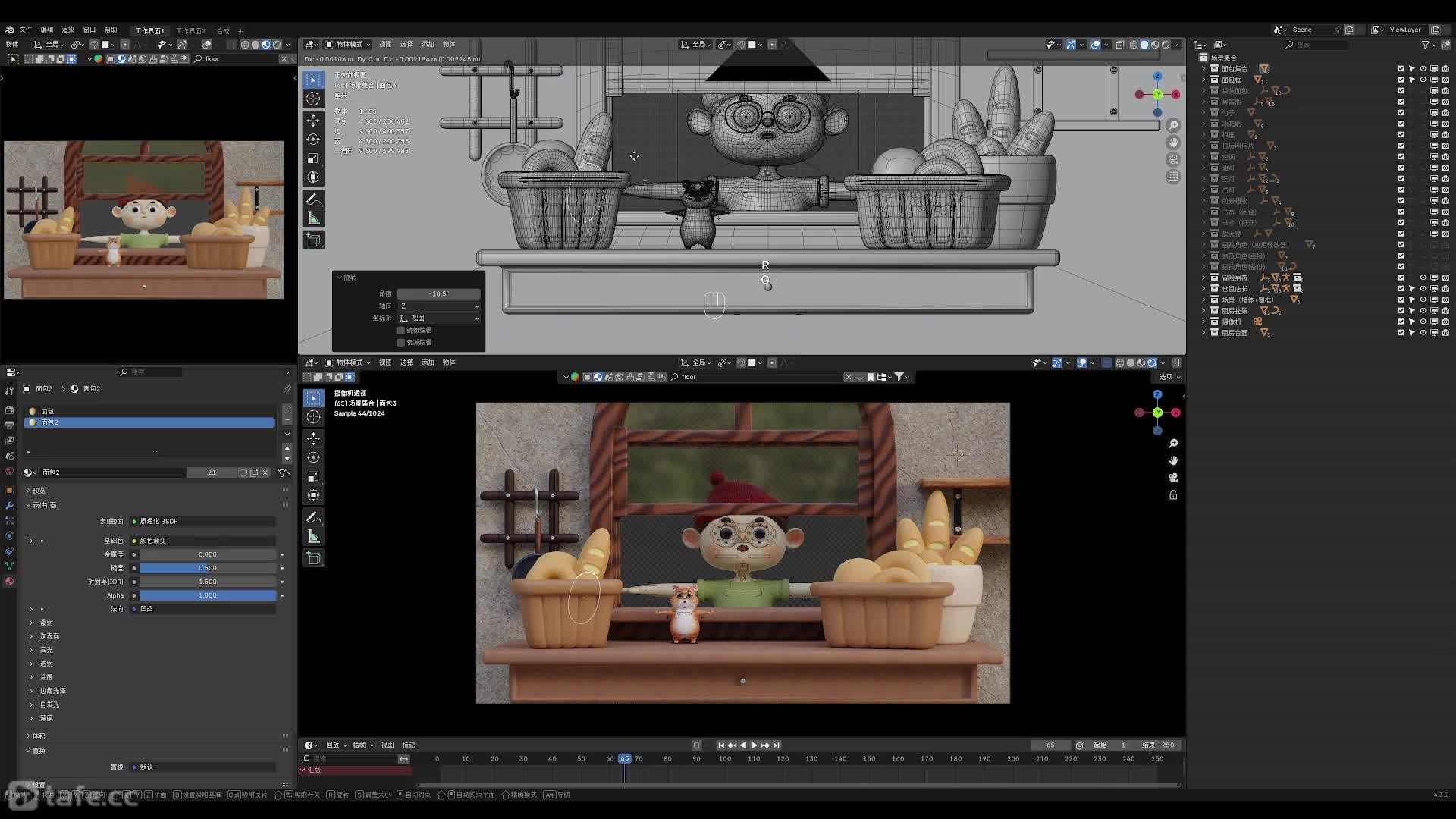Enable the 镜像编辑 checkbox in rotate panel
1456x819 pixels.
[x=401, y=331]
